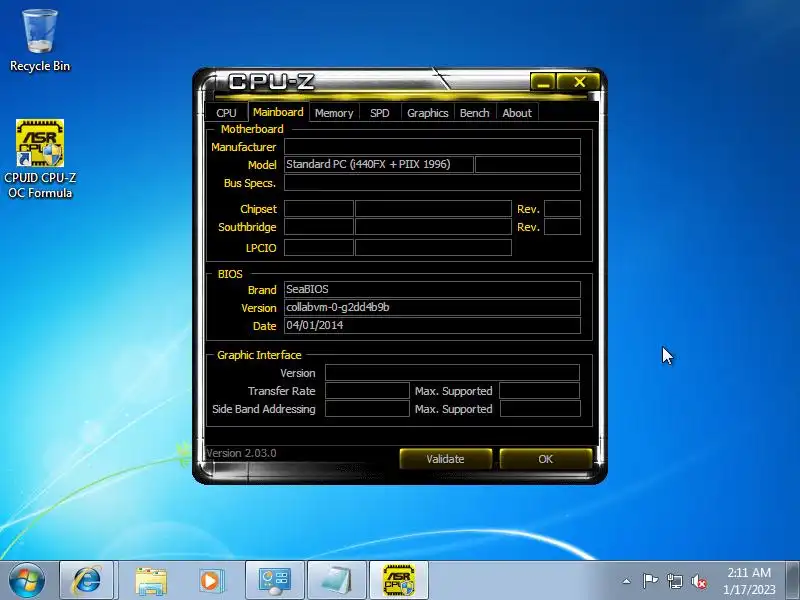
Task: Go to the About tab
Action: (517, 113)
